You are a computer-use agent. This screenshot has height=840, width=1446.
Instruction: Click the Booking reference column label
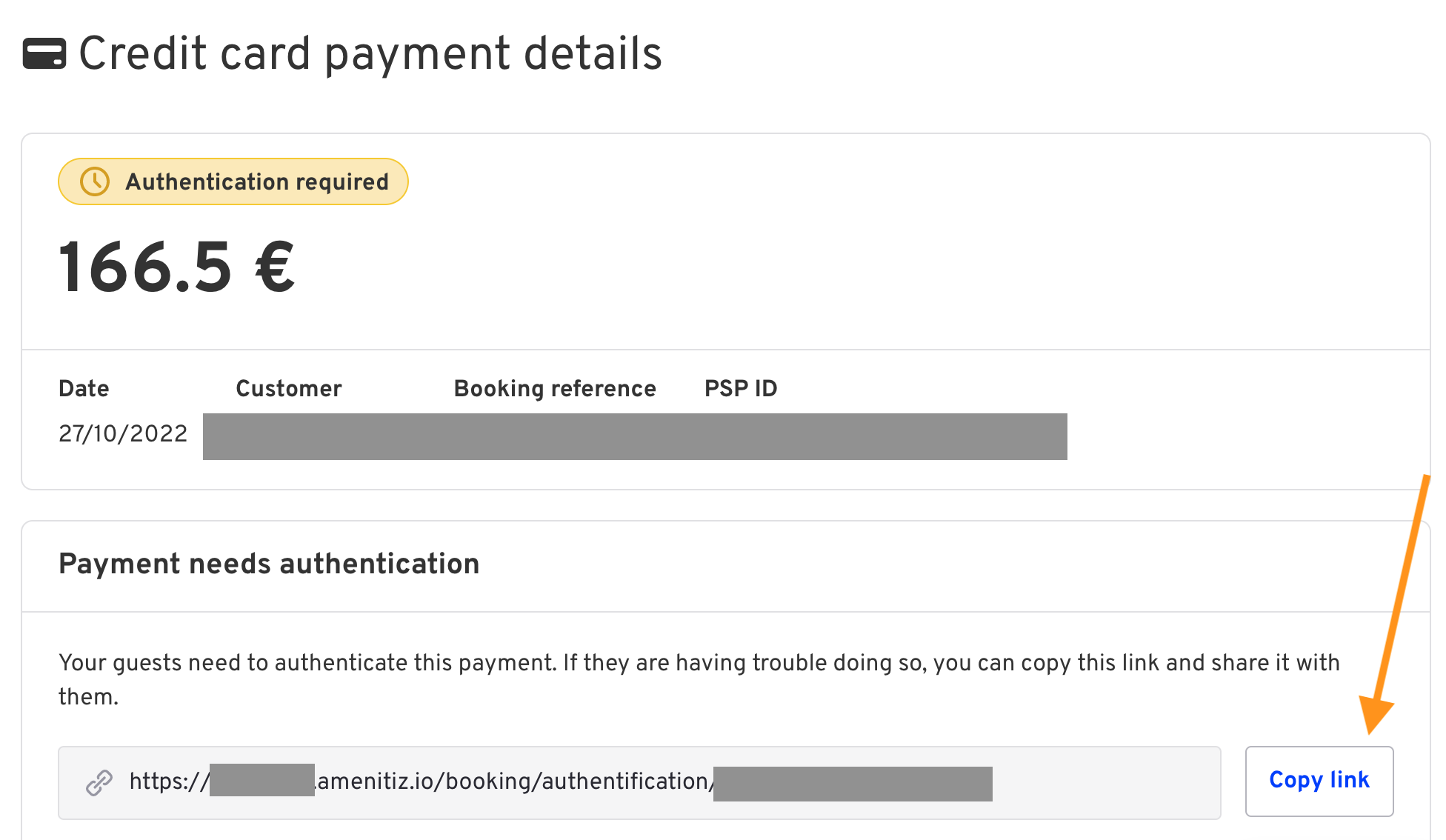(x=555, y=389)
